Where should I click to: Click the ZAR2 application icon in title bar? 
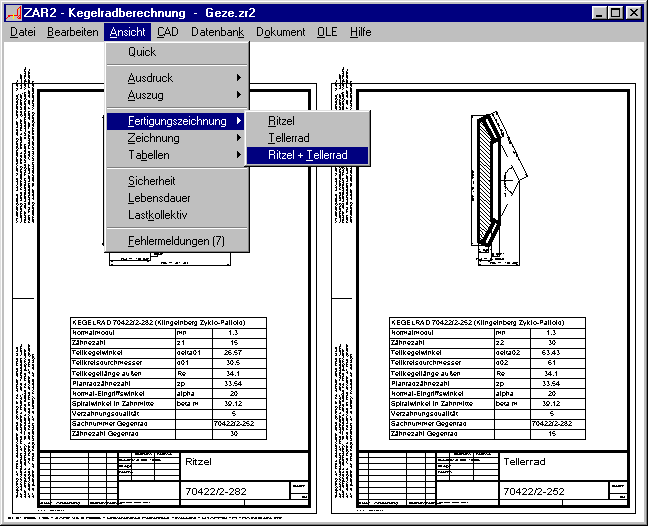point(12,12)
